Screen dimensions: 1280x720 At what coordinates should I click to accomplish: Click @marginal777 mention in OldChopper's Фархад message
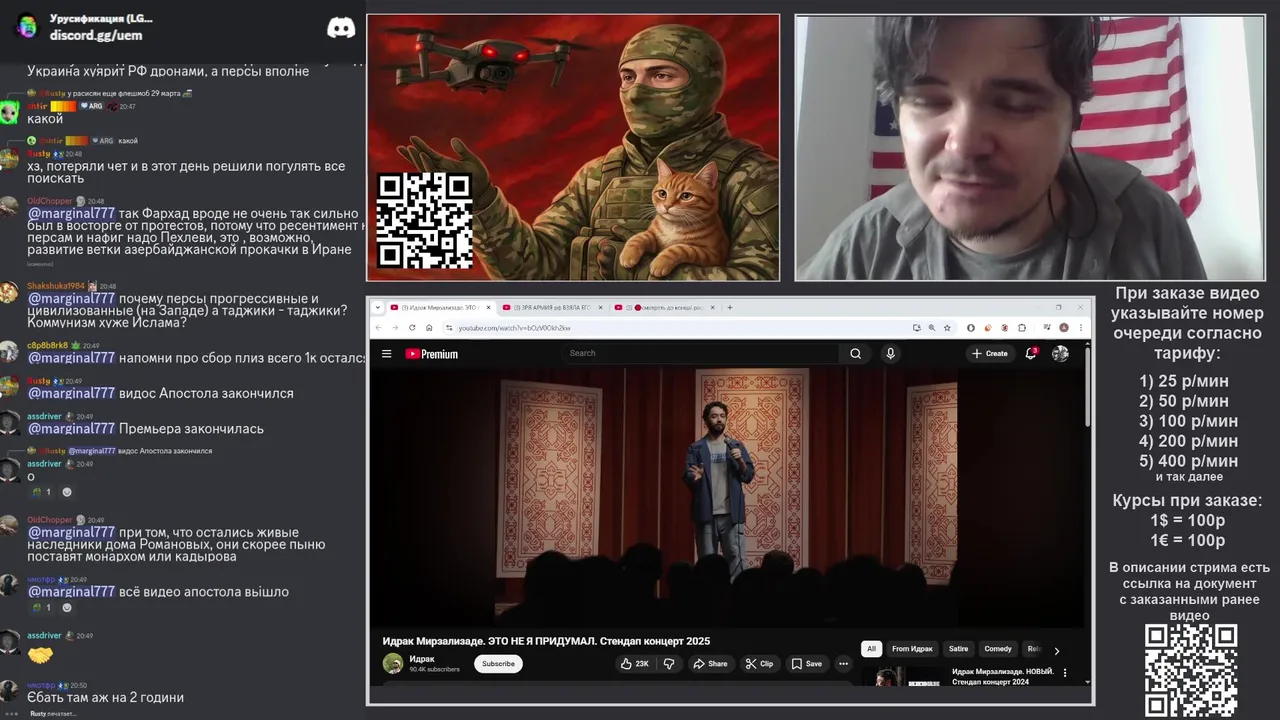tap(71, 213)
